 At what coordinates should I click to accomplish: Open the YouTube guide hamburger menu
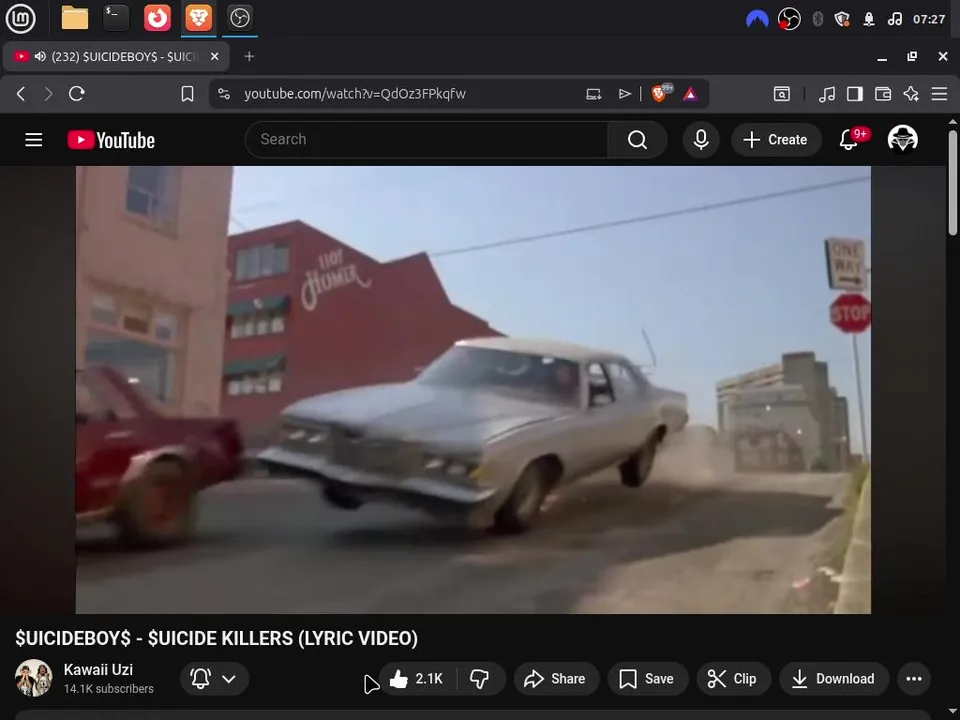34,140
